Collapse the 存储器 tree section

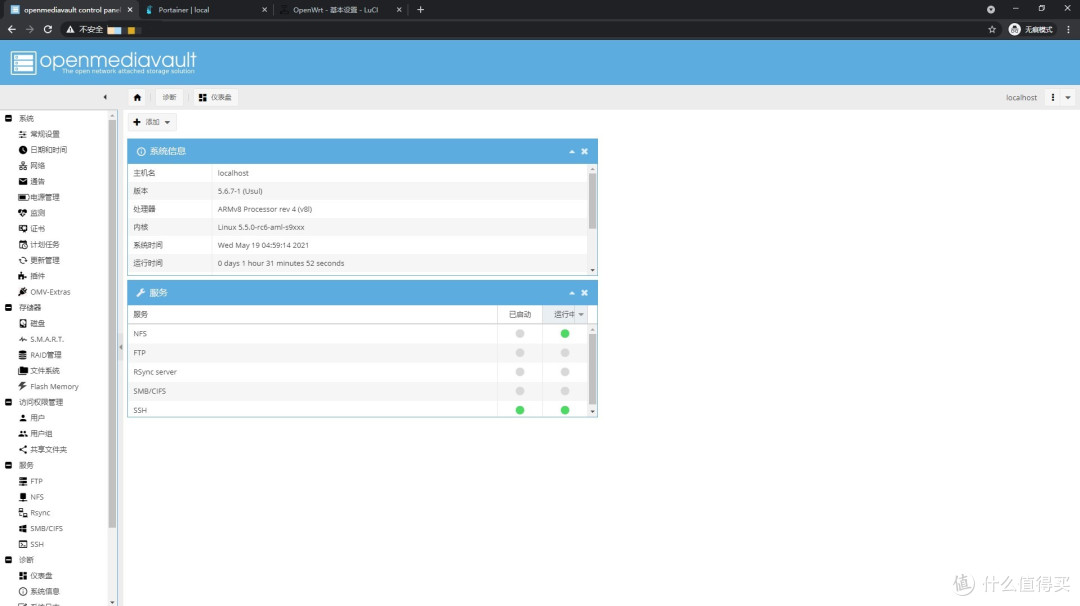click(8, 307)
